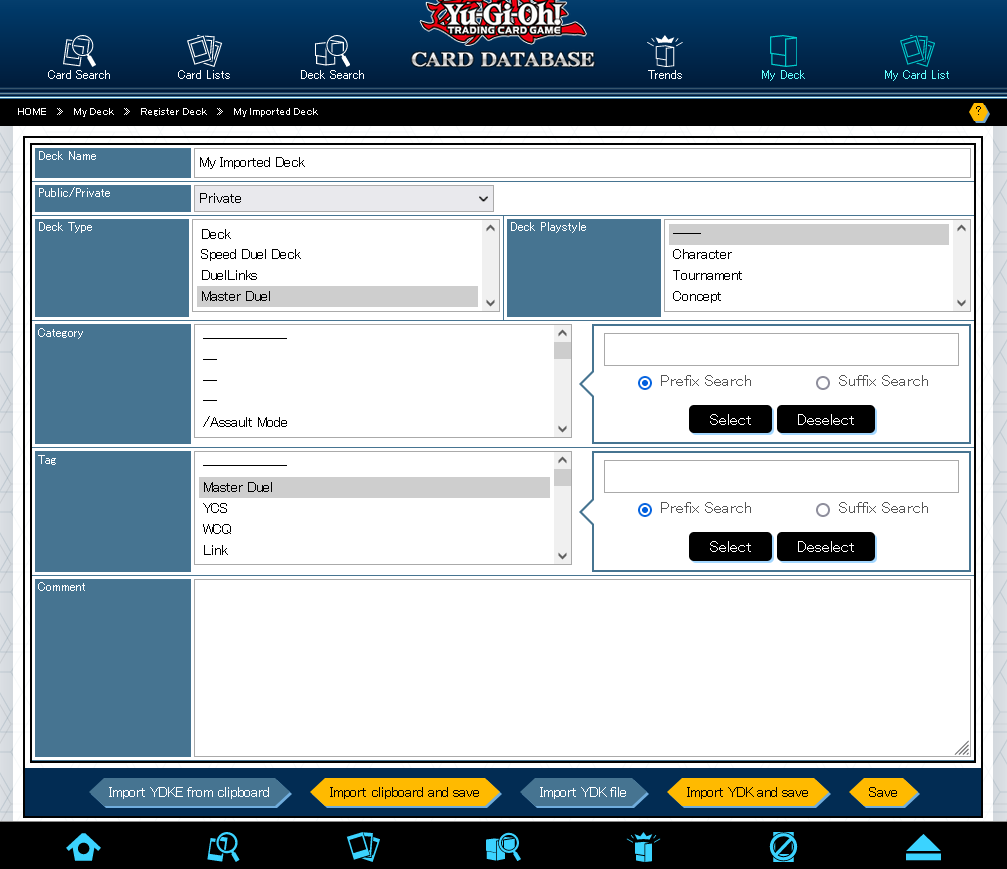Viewport: 1007px width, 869px height.
Task: Tap the forbidden list icon in bottom bar
Action: [784, 847]
